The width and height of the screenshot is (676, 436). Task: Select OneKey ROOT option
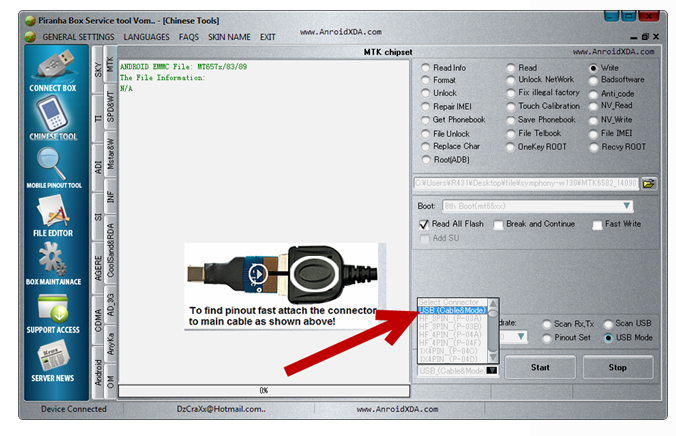tap(511, 147)
